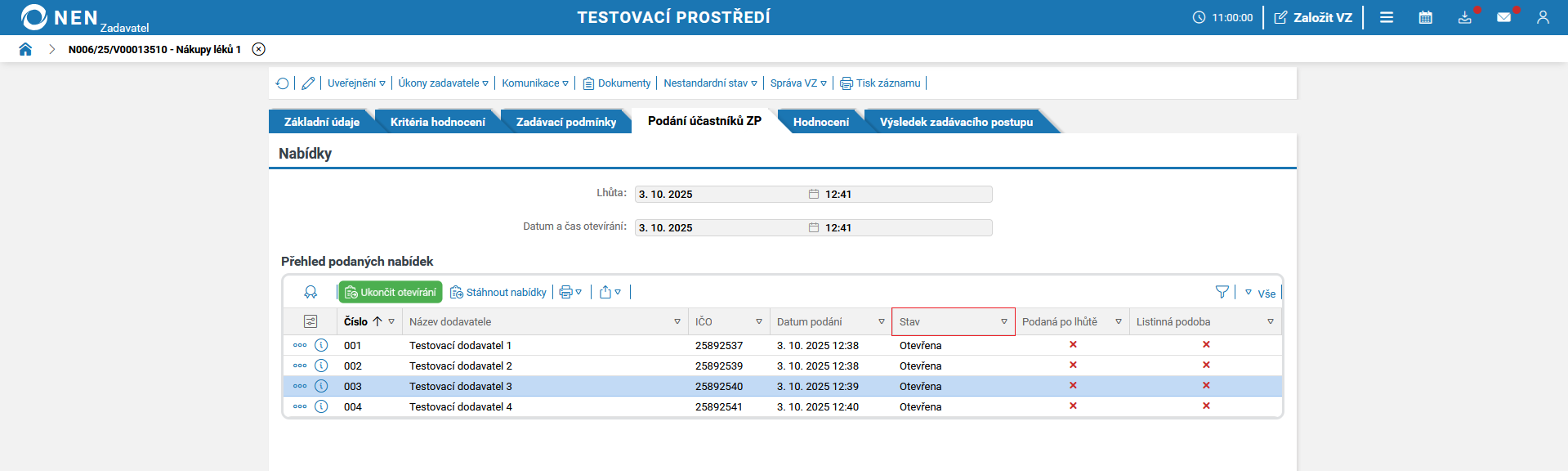
Task: Open the Zadávací podmínky tab
Action: (x=566, y=122)
